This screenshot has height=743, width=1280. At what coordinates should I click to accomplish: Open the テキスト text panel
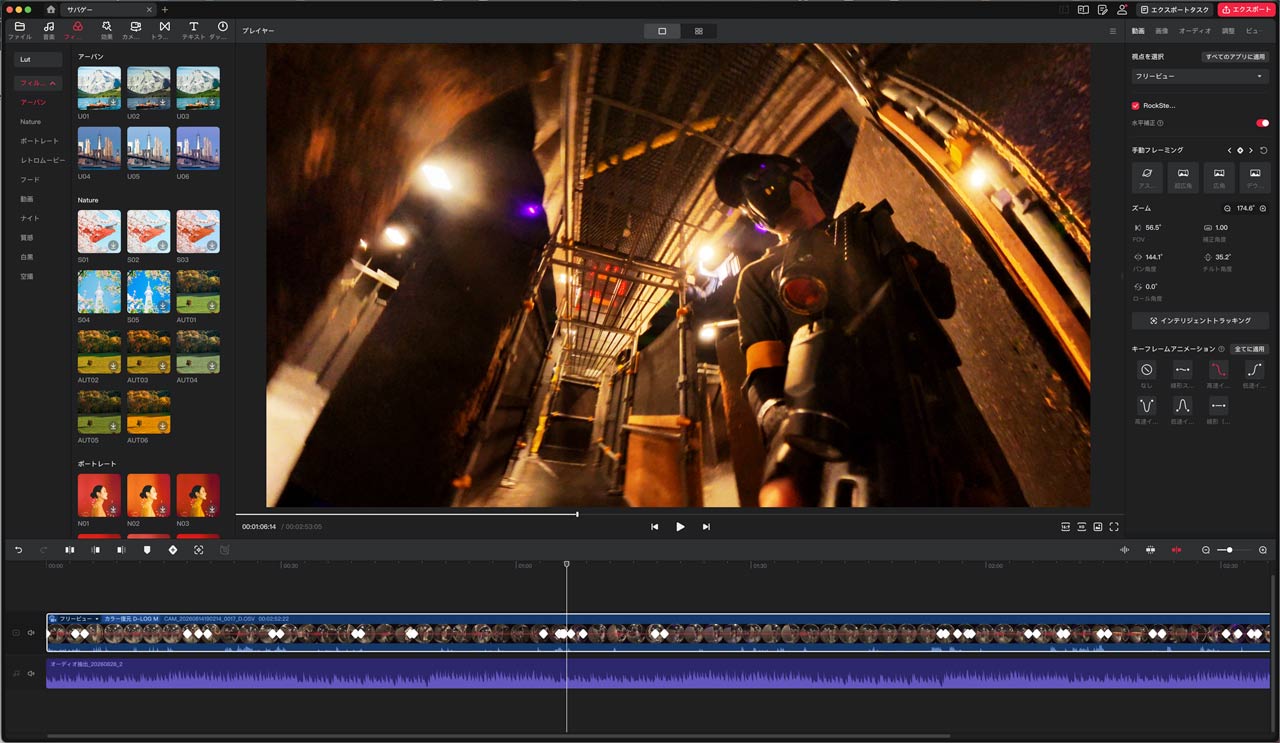[x=193, y=30]
